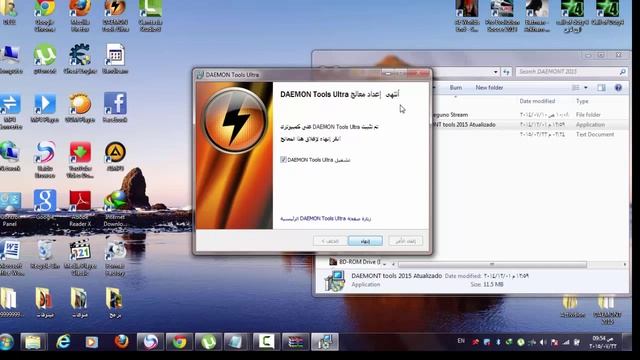
Task: Click the EN language indicator in the tray
Action: [x=461, y=341]
